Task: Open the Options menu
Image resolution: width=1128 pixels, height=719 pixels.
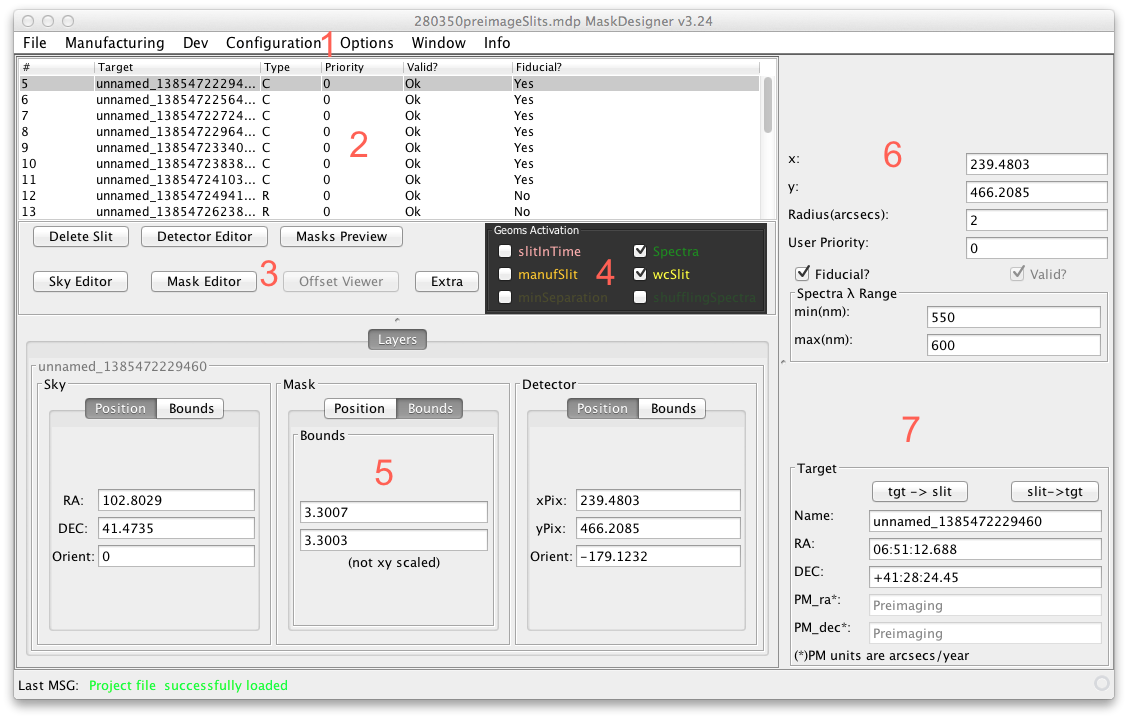Action: pos(367,43)
